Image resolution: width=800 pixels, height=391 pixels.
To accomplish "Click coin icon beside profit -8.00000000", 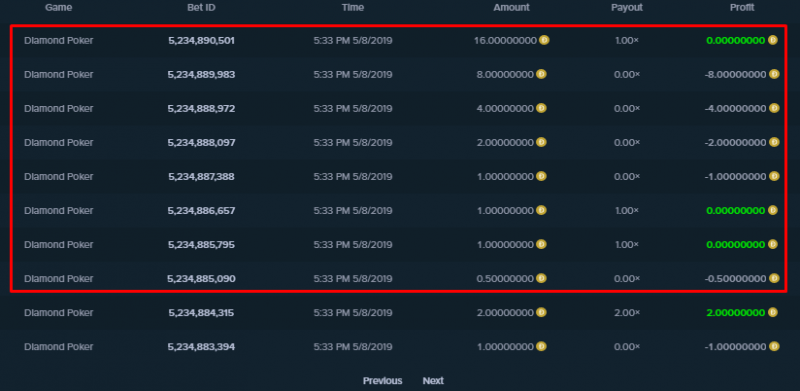I will tap(774, 74).
